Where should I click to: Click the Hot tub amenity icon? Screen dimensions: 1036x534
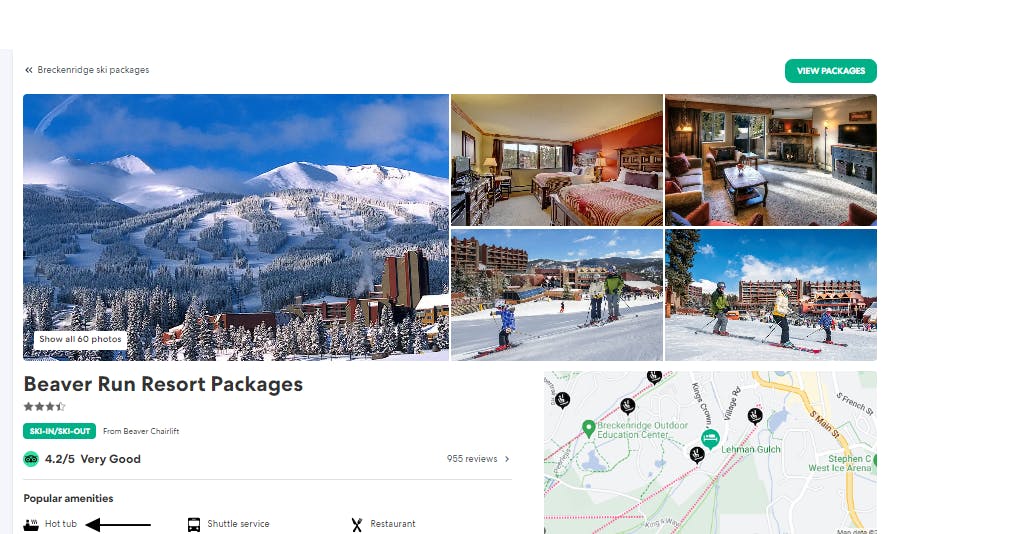point(31,525)
